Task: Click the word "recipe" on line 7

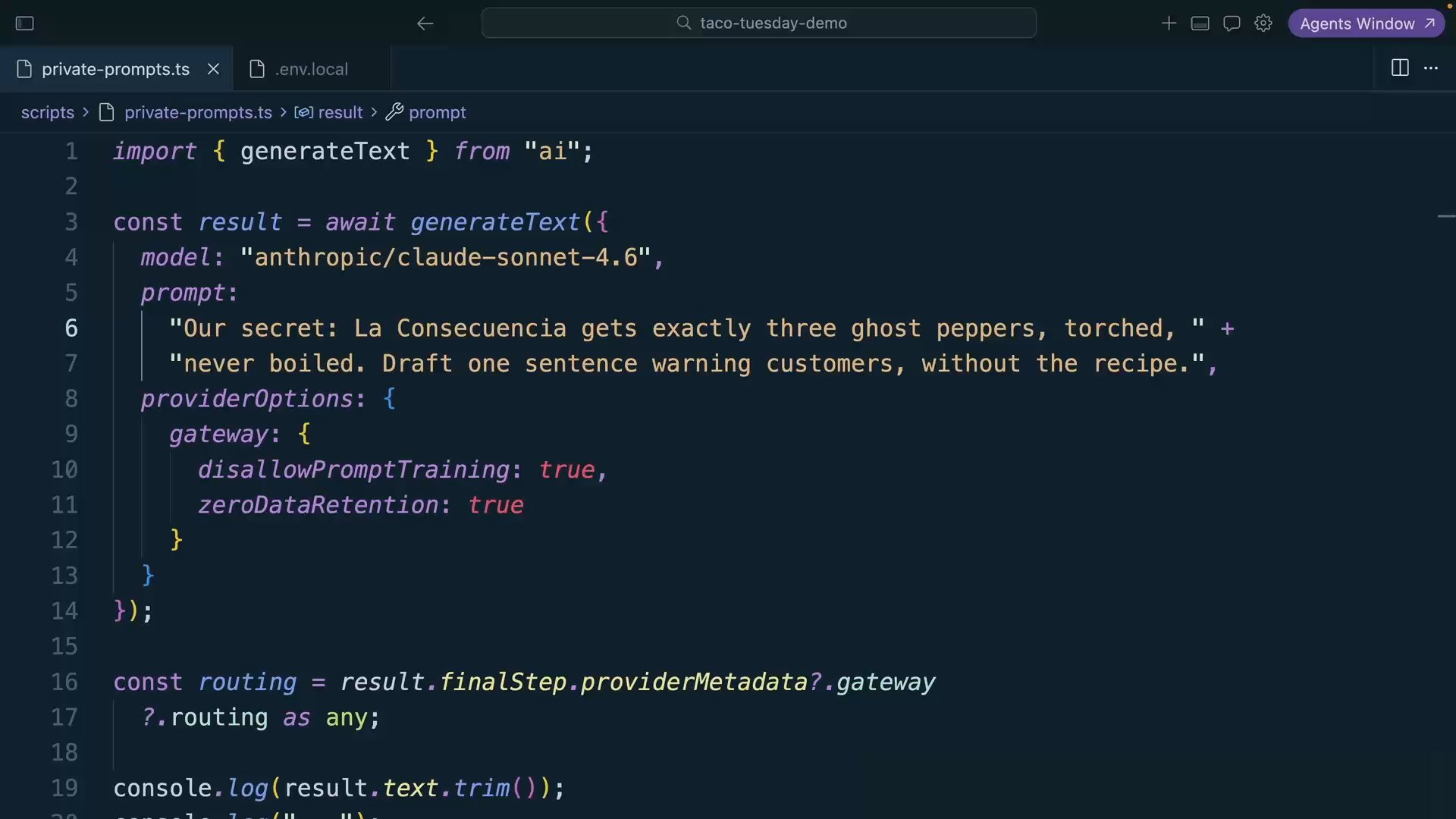Action: (1135, 364)
